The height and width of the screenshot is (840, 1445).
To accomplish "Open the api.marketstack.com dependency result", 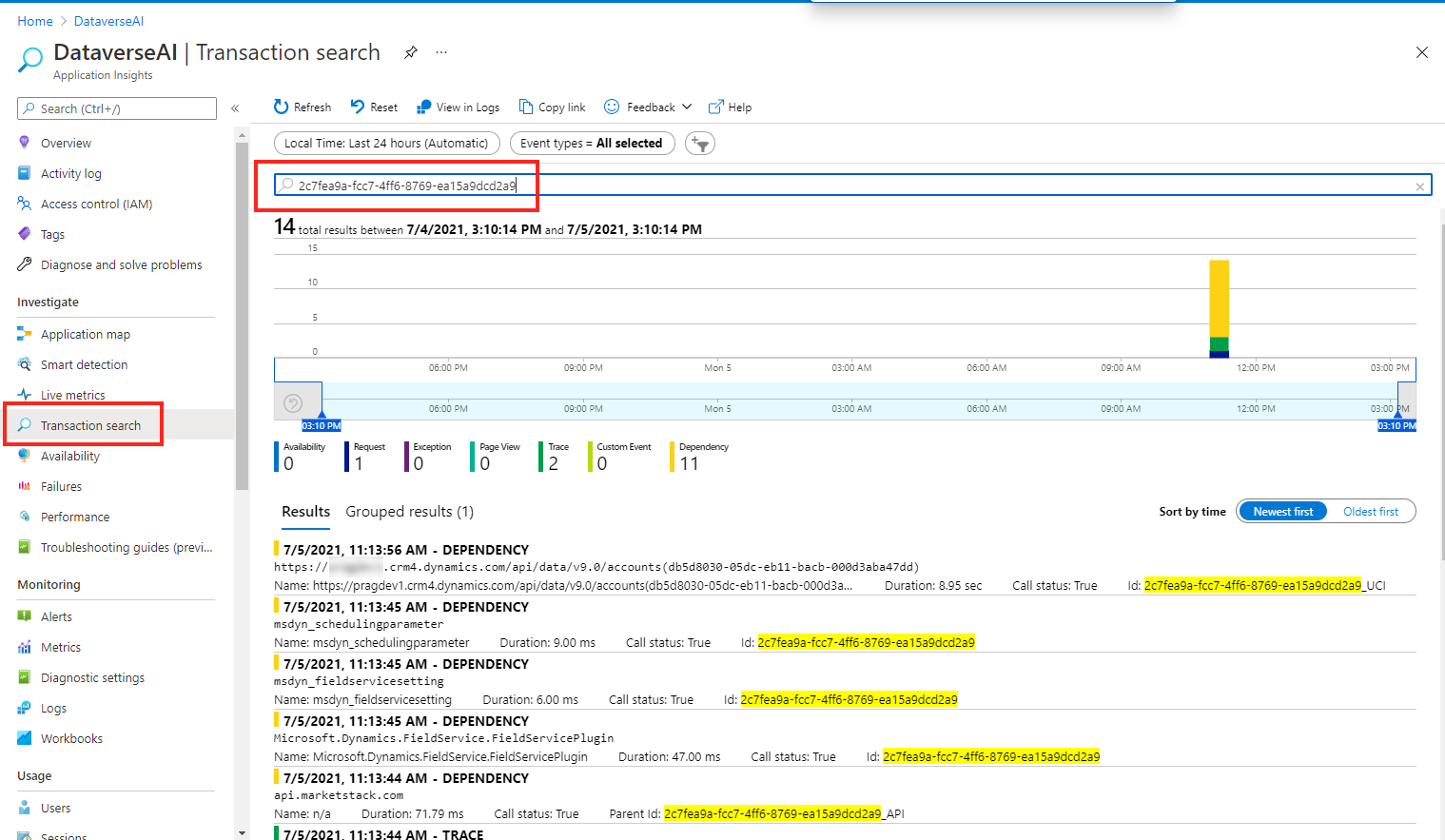I will click(845, 796).
